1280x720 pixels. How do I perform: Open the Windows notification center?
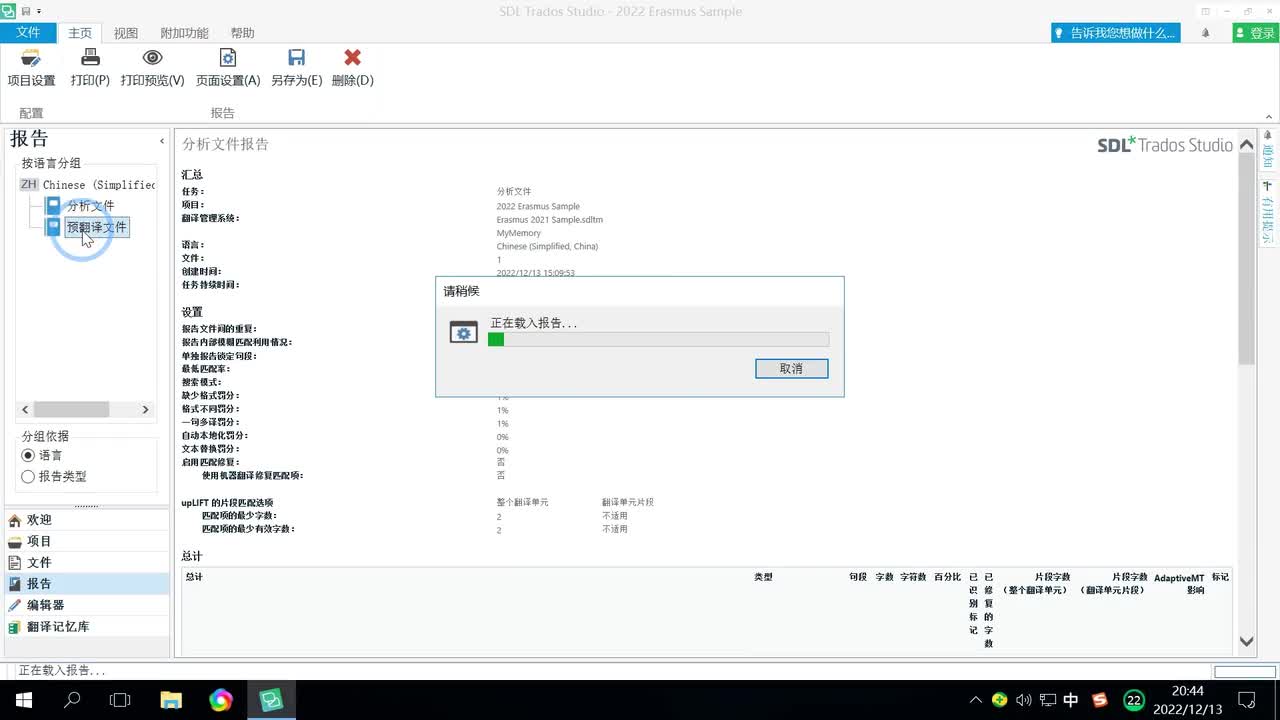pyautogui.click(x=1247, y=700)
